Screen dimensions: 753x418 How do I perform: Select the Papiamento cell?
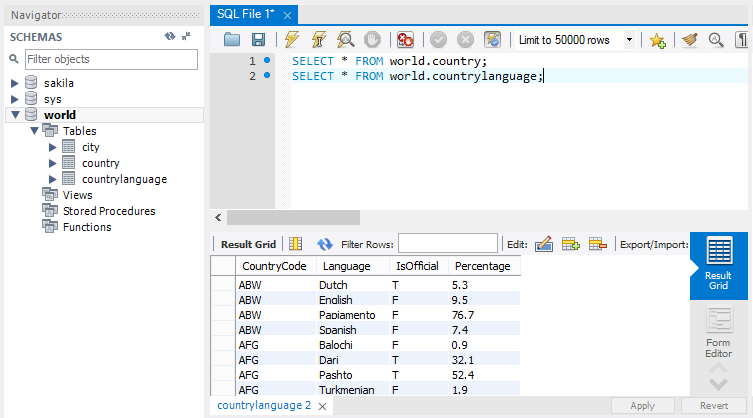coord(352,315)
